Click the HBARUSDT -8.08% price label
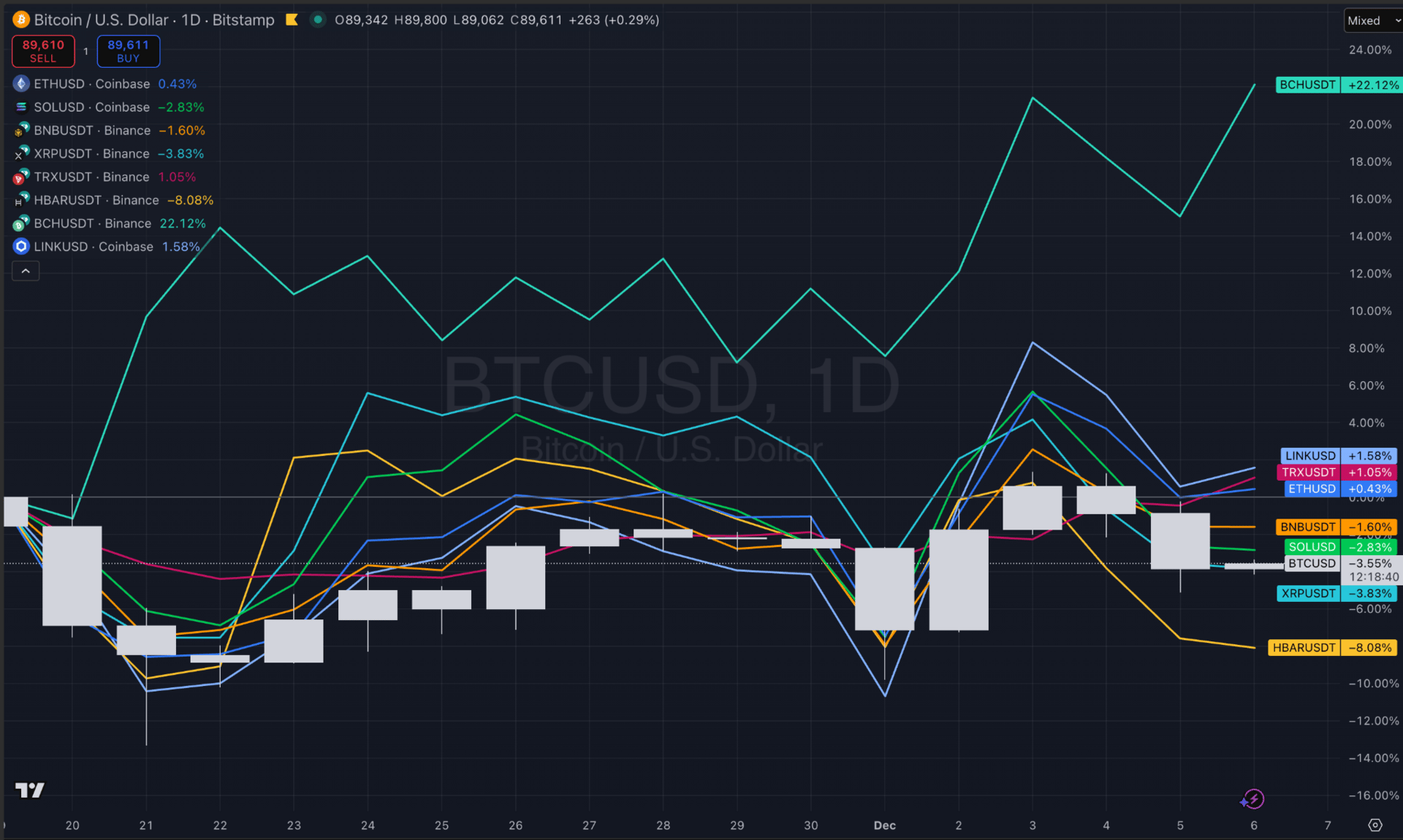1403x840 pixels. [1332, 648]
